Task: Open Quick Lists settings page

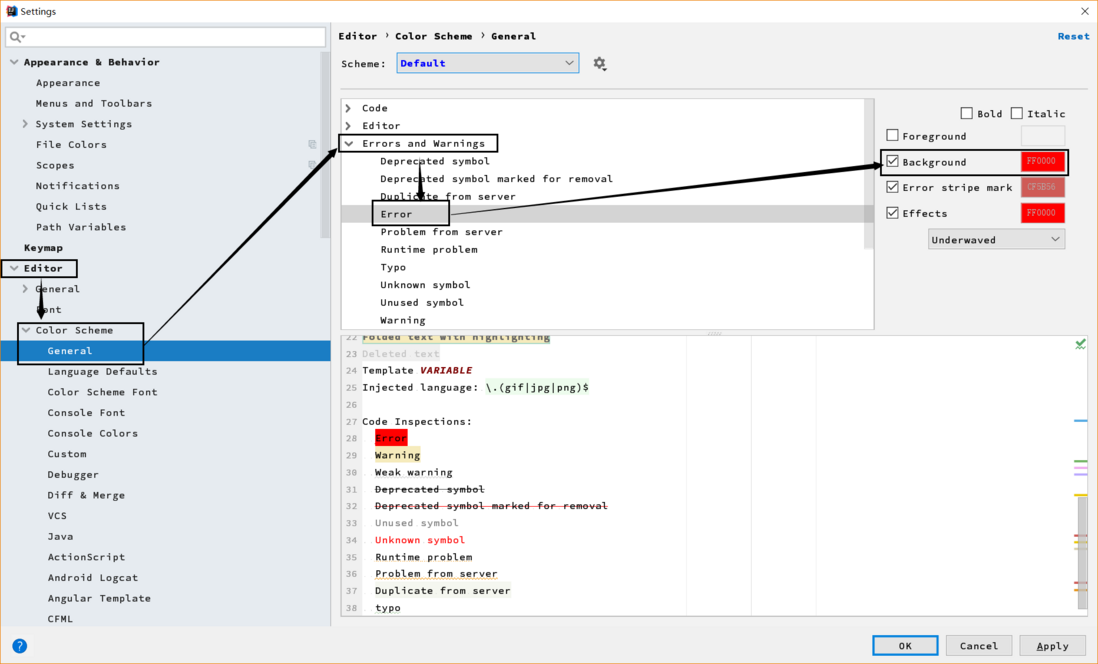Action: coord(71,207)
